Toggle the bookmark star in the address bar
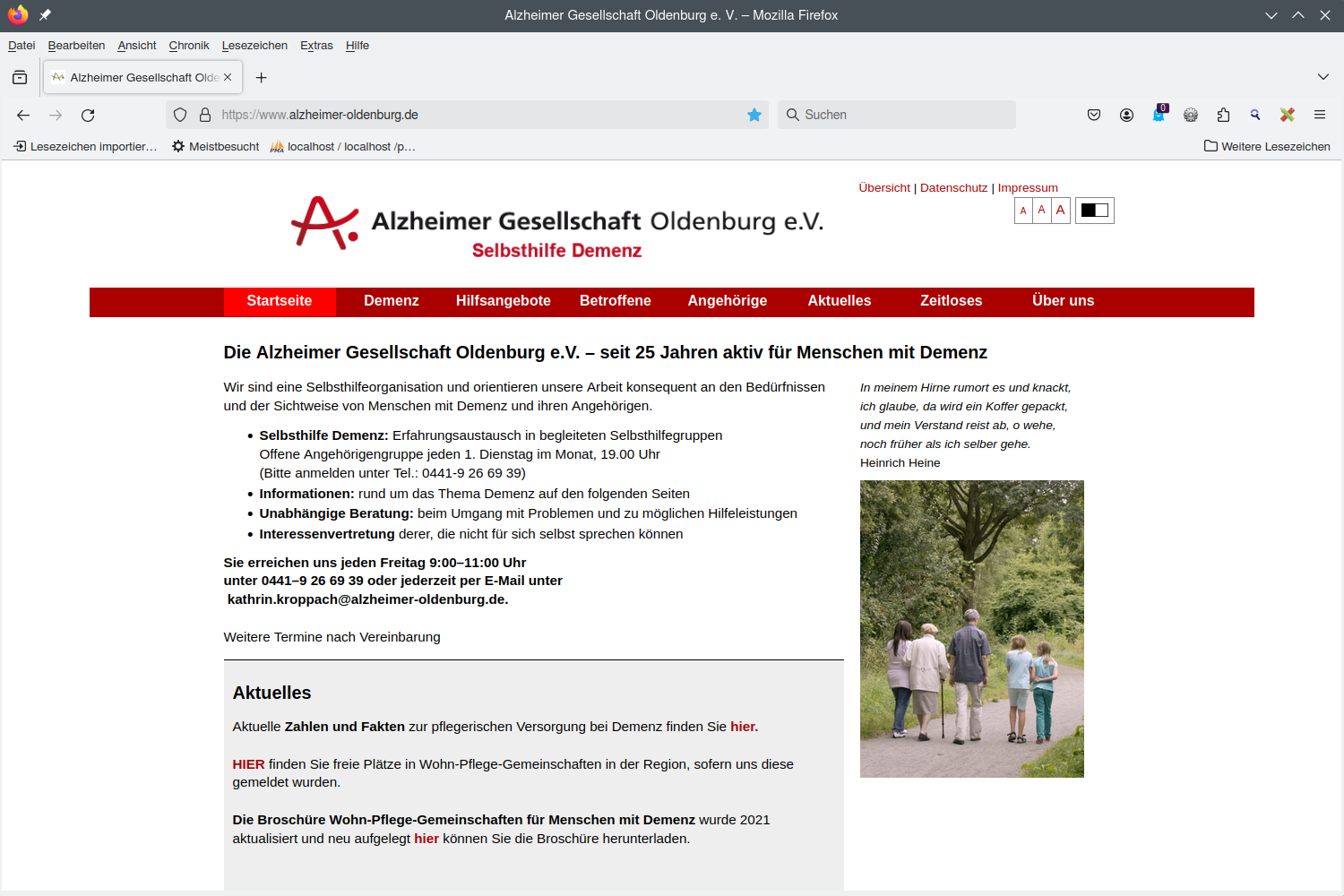The width and height of the screenshot is (1344, 896). tap(754, 115)
